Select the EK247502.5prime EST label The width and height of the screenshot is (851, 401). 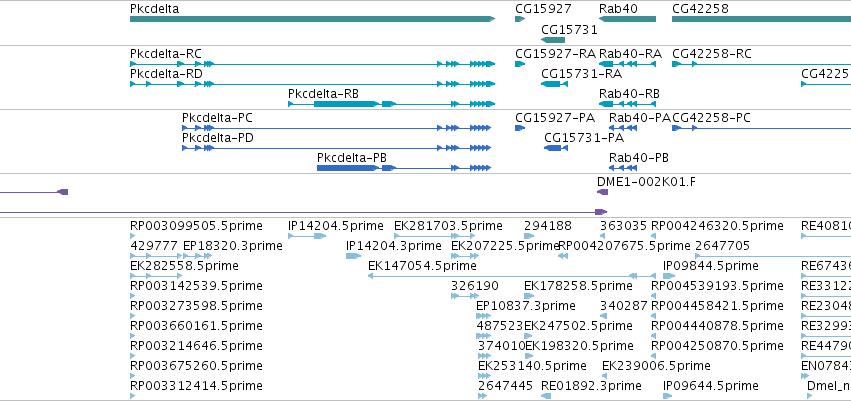578,326
